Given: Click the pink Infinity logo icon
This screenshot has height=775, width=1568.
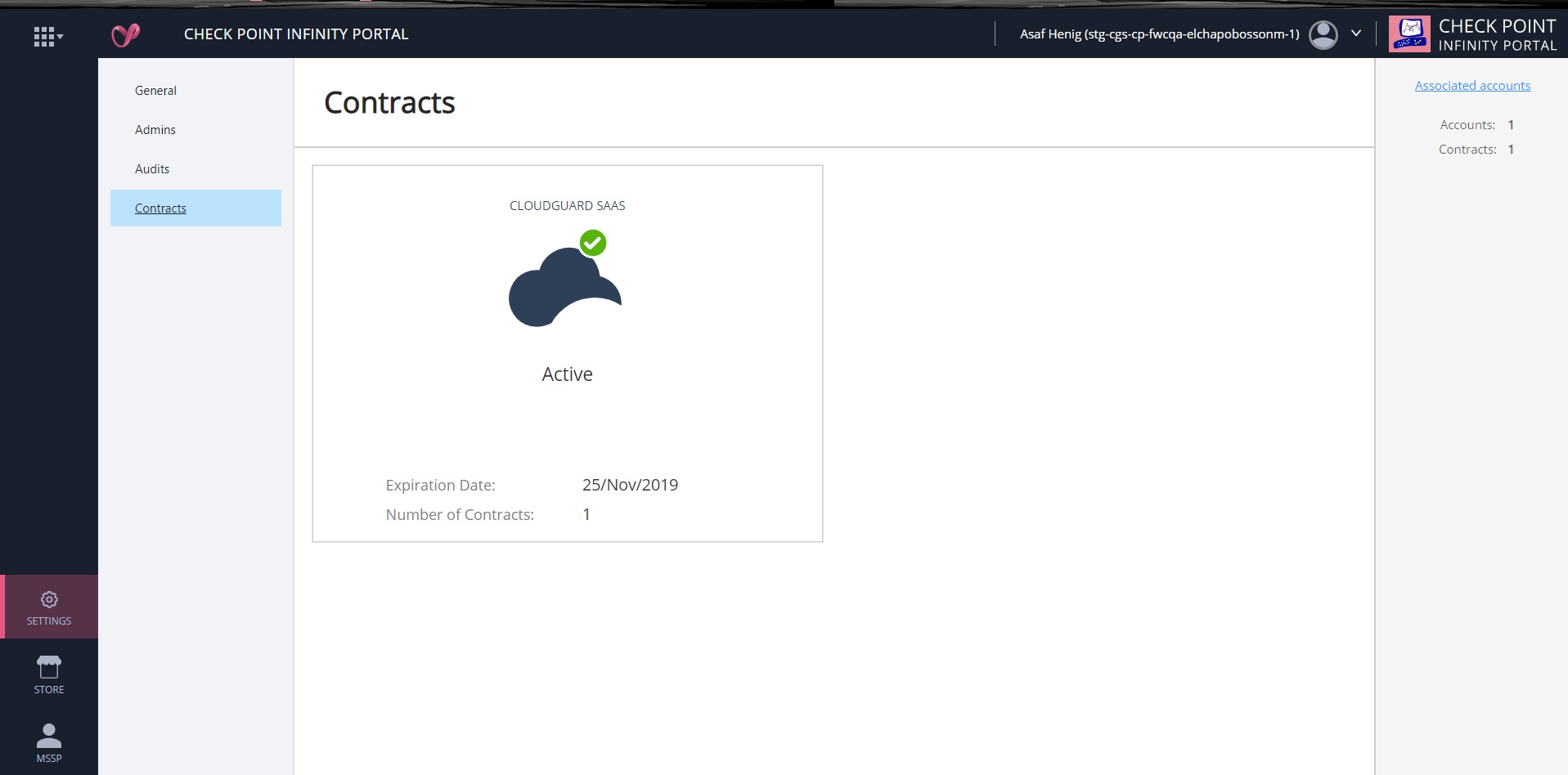Looking at the screenshot, I should point(125,35).
